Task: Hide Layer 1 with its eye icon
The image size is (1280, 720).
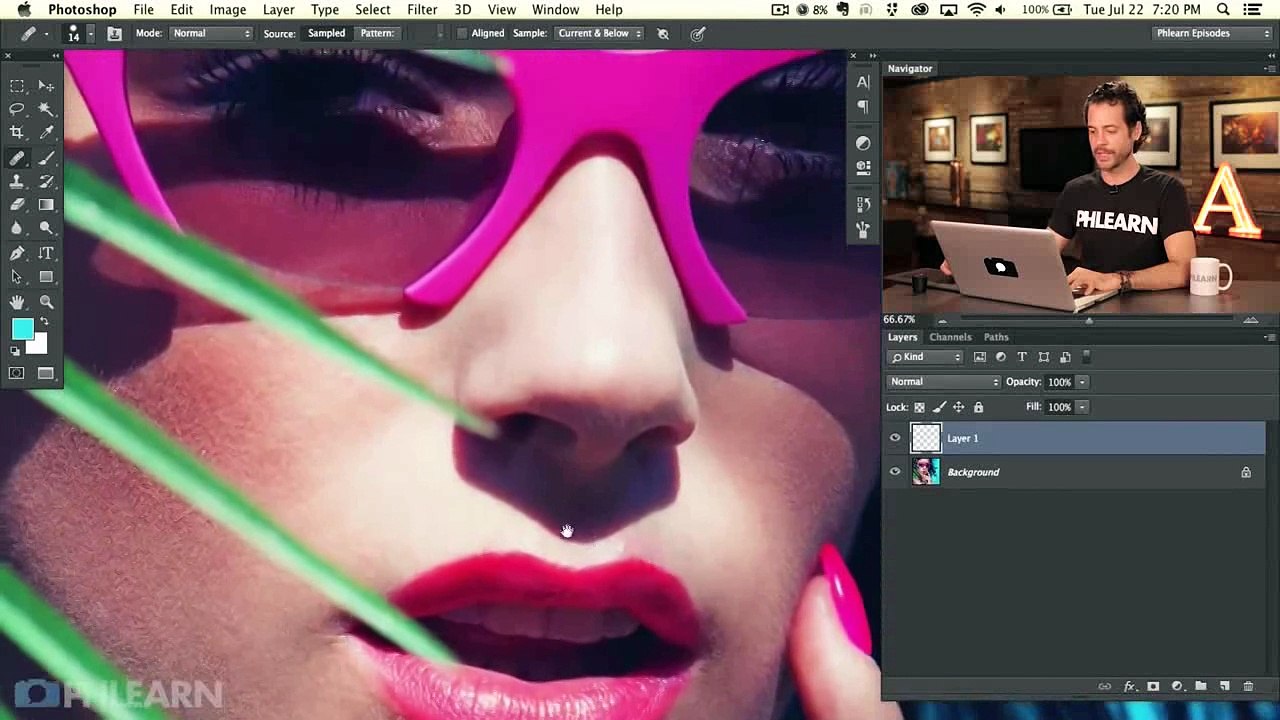Action: pyautogui.click(x=895, y=438)
